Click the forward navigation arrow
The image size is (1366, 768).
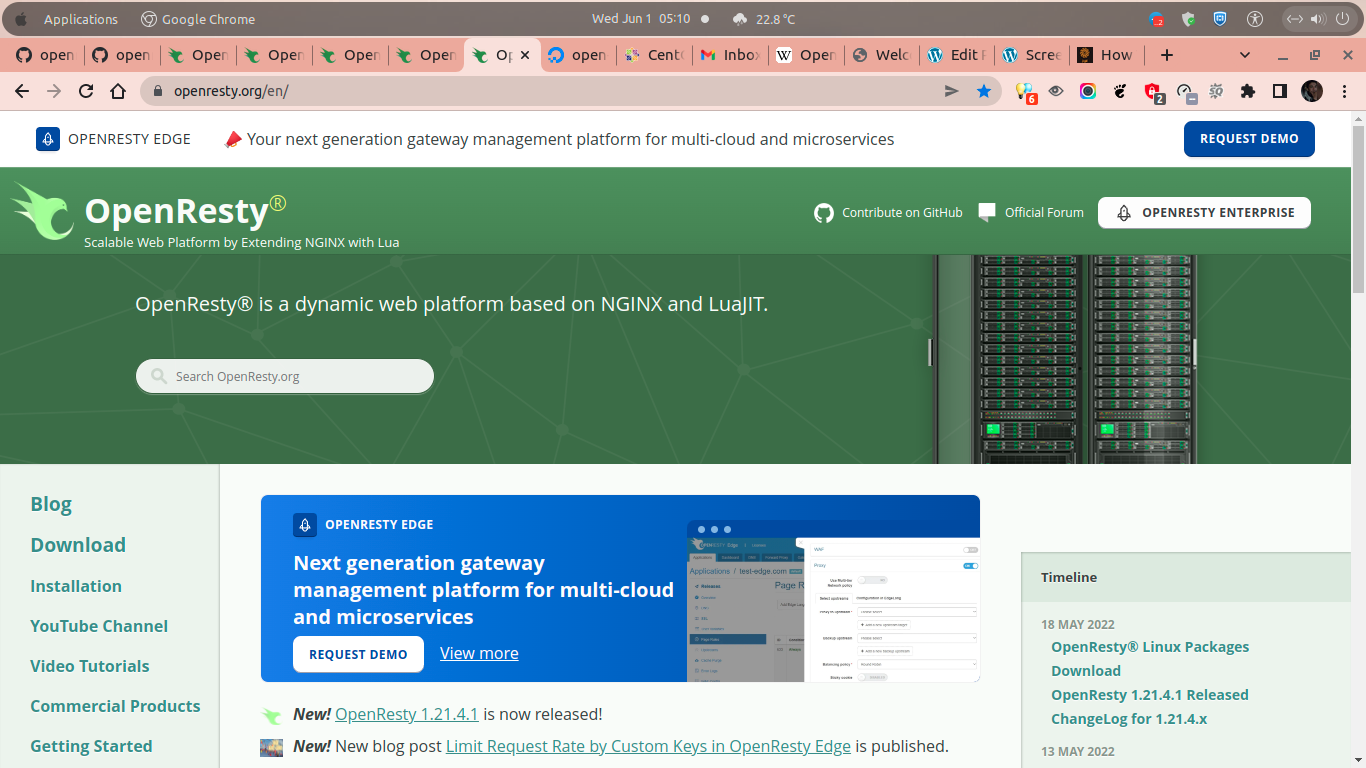[x=54, y=91]
